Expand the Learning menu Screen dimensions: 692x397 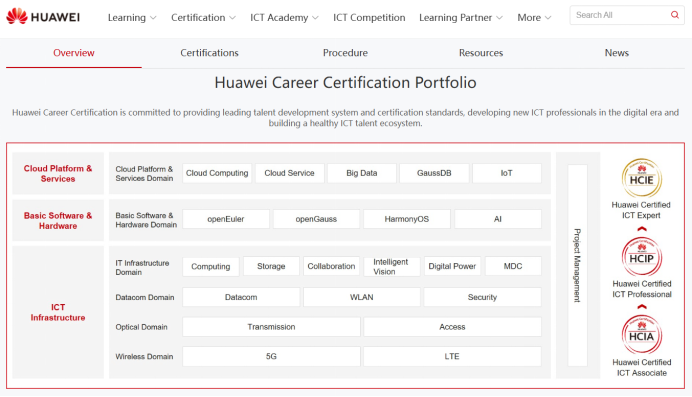pyautogui.click(x=132, y=18)
